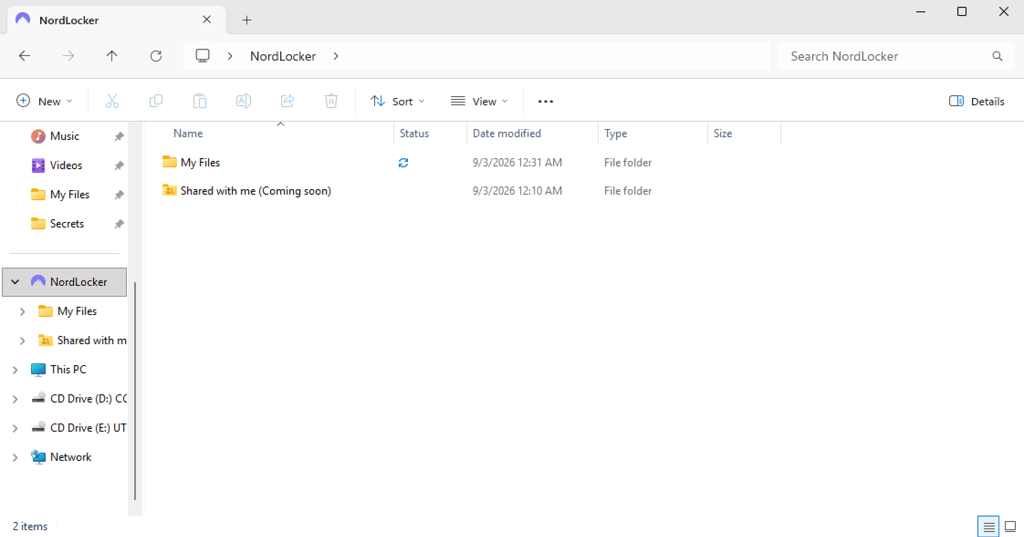
Task: Go up one folder level
Action: pos(112,56)
